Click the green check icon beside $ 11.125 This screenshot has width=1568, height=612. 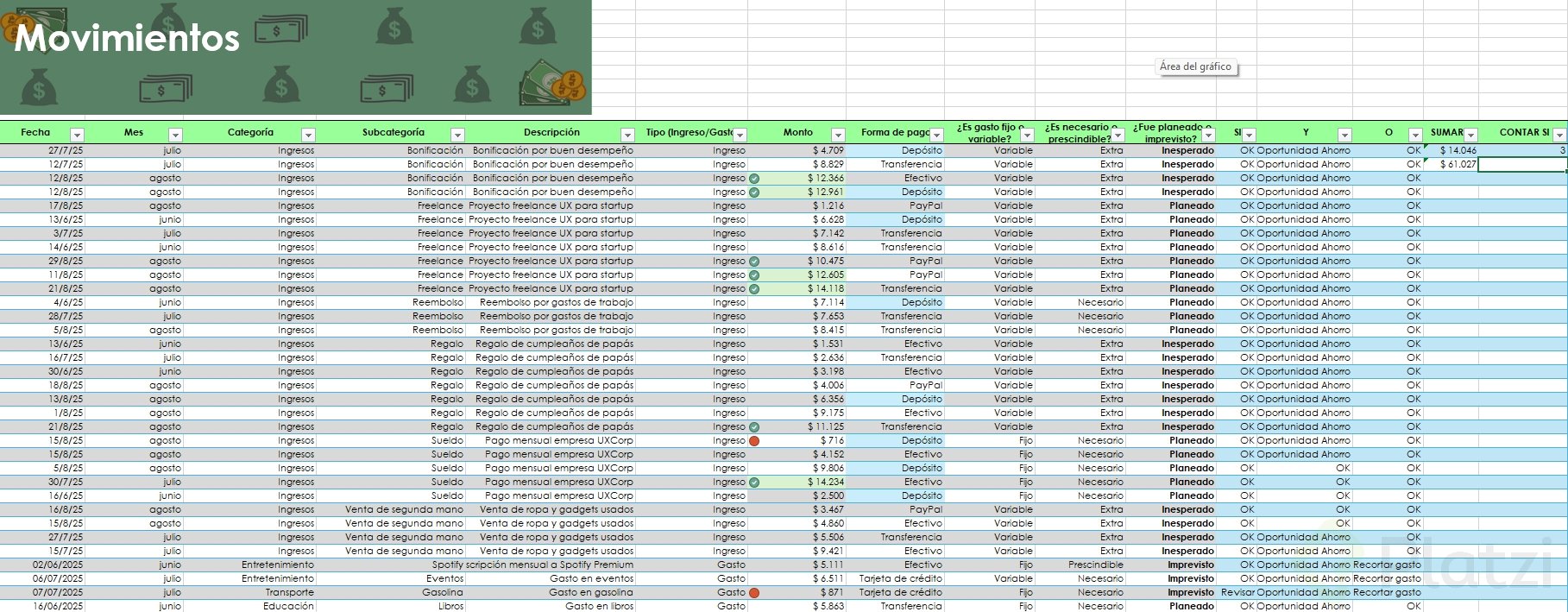pyautogui.click(x=754, y=427)
